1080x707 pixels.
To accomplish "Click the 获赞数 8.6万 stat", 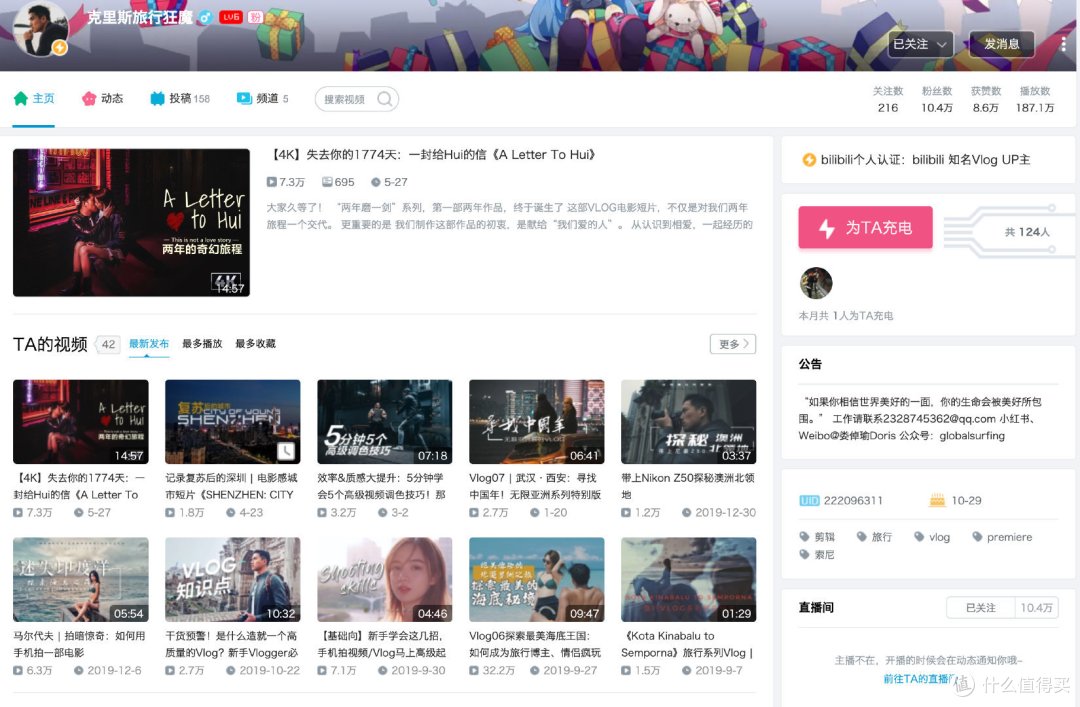I will tap(986, 99).
